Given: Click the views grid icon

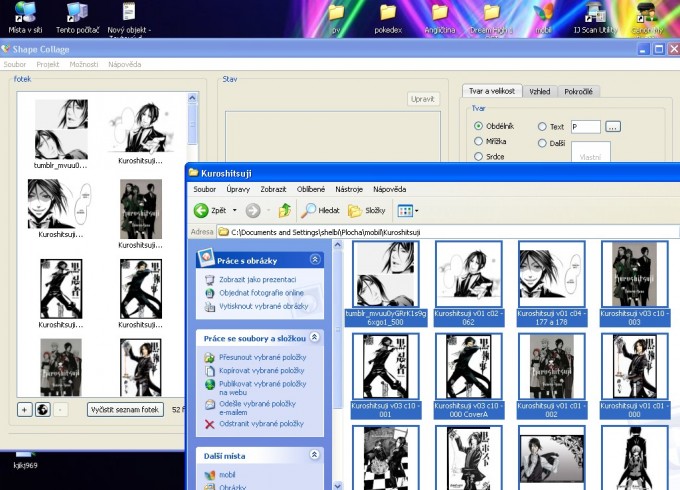Looking at the screenshot, I should 405,211.
